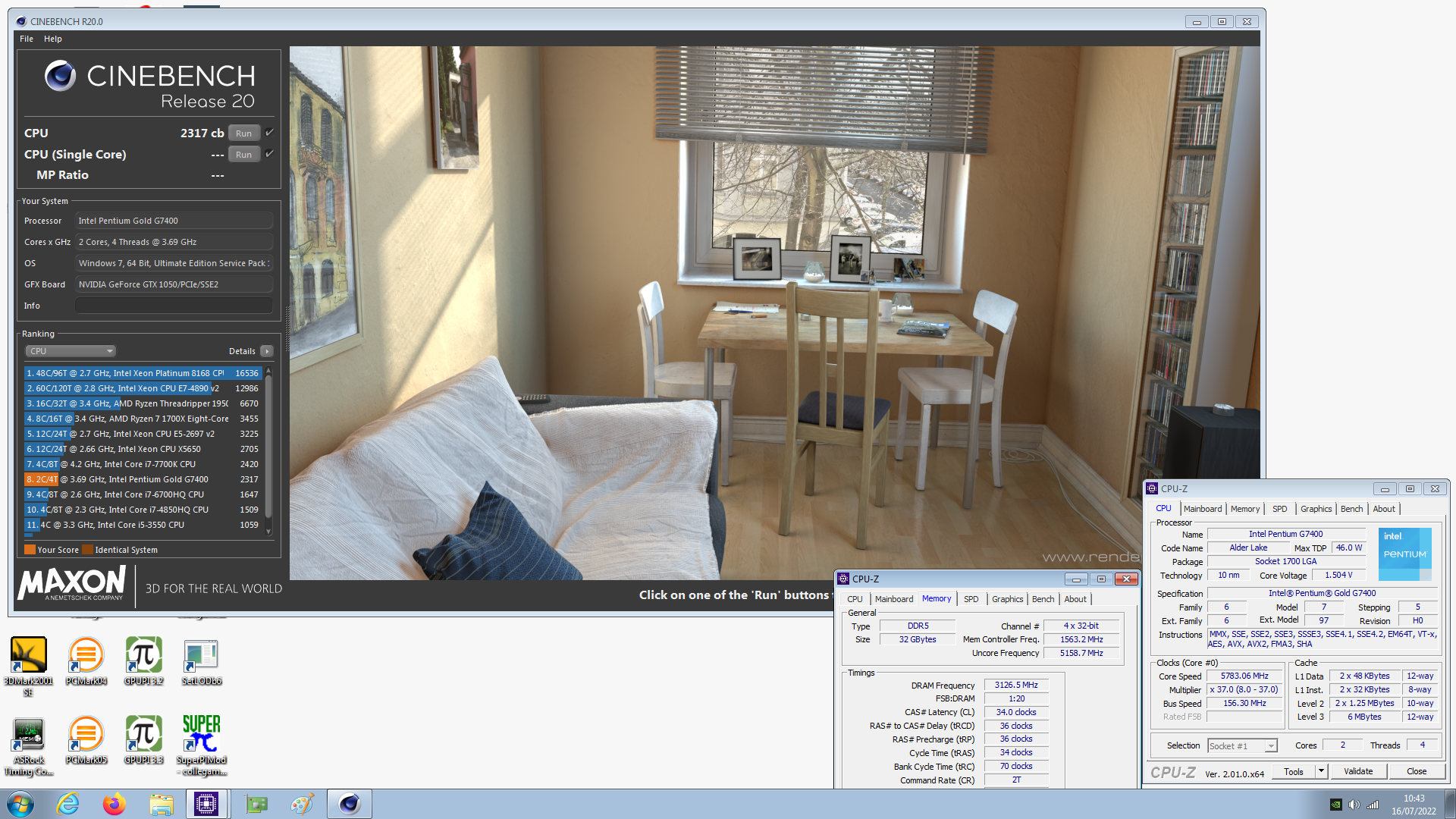Switch to Bench tab in CPU-tab CPU-Z window

[1351, 509]
